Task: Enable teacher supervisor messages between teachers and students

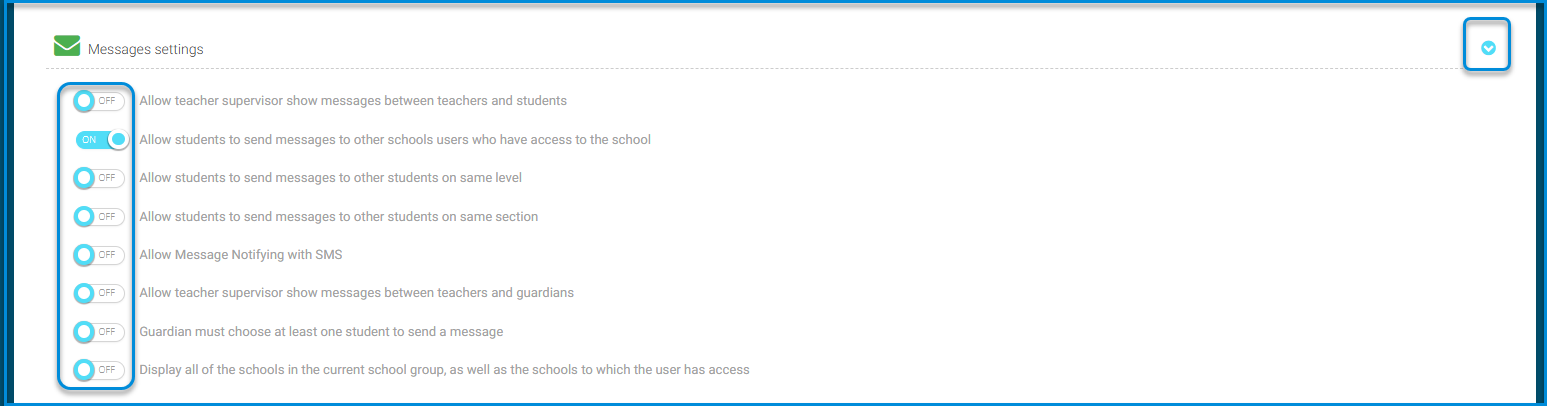Action: tap(100, 101)
